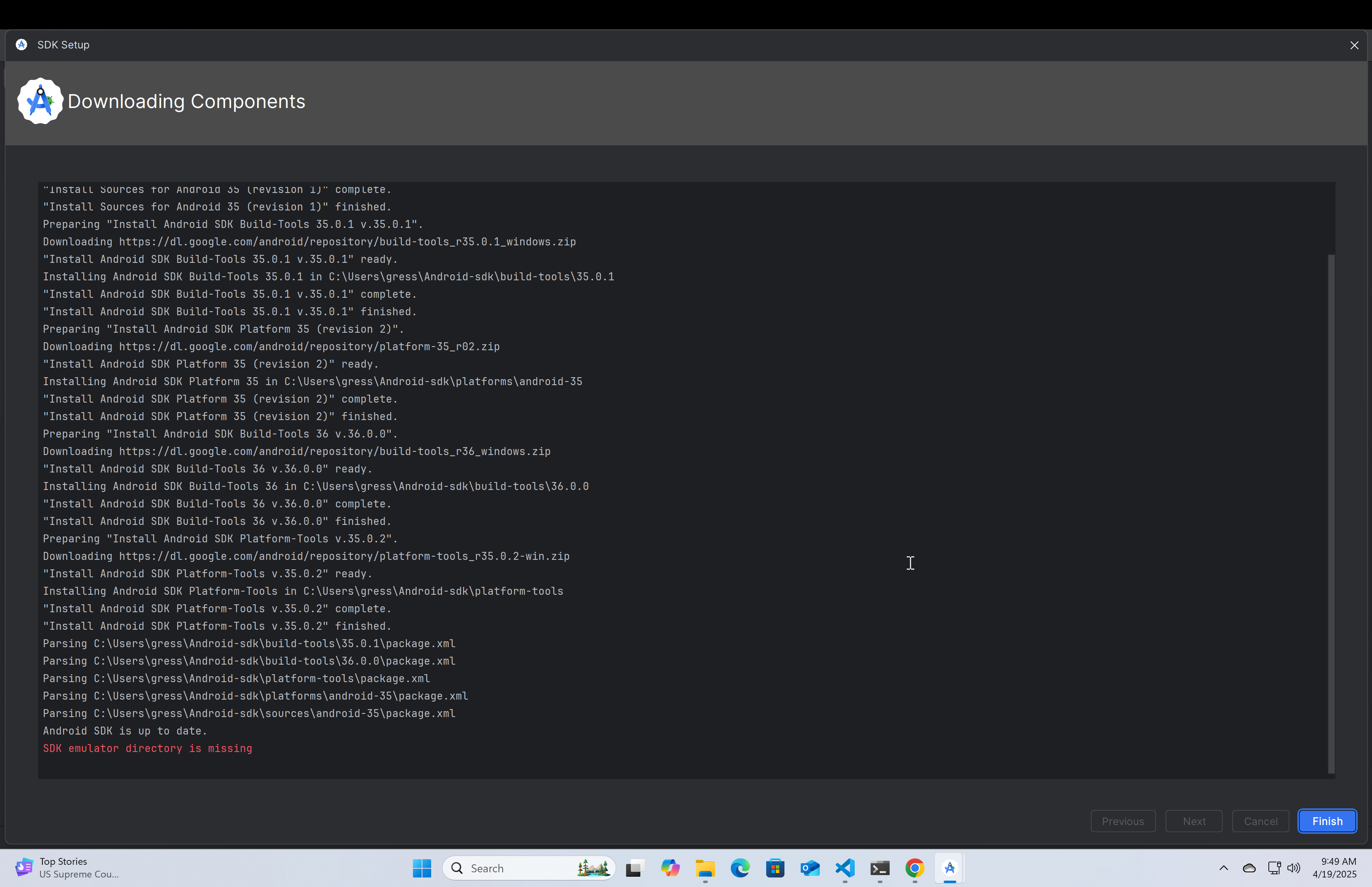Viewport: 1372px width, 887px height.
Task: Click "Install Sources for Android 35 (revision 1) finished" line
Action: coord(217,207)
